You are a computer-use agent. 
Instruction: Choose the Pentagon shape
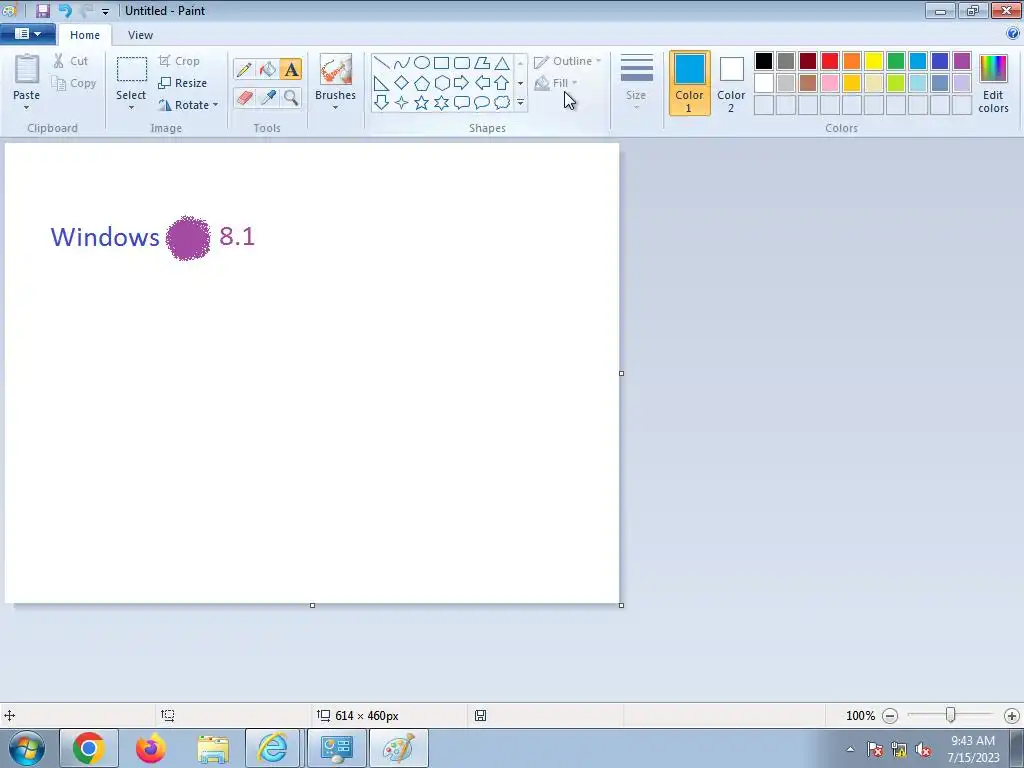pyautogui.click(x=422, y=83)
